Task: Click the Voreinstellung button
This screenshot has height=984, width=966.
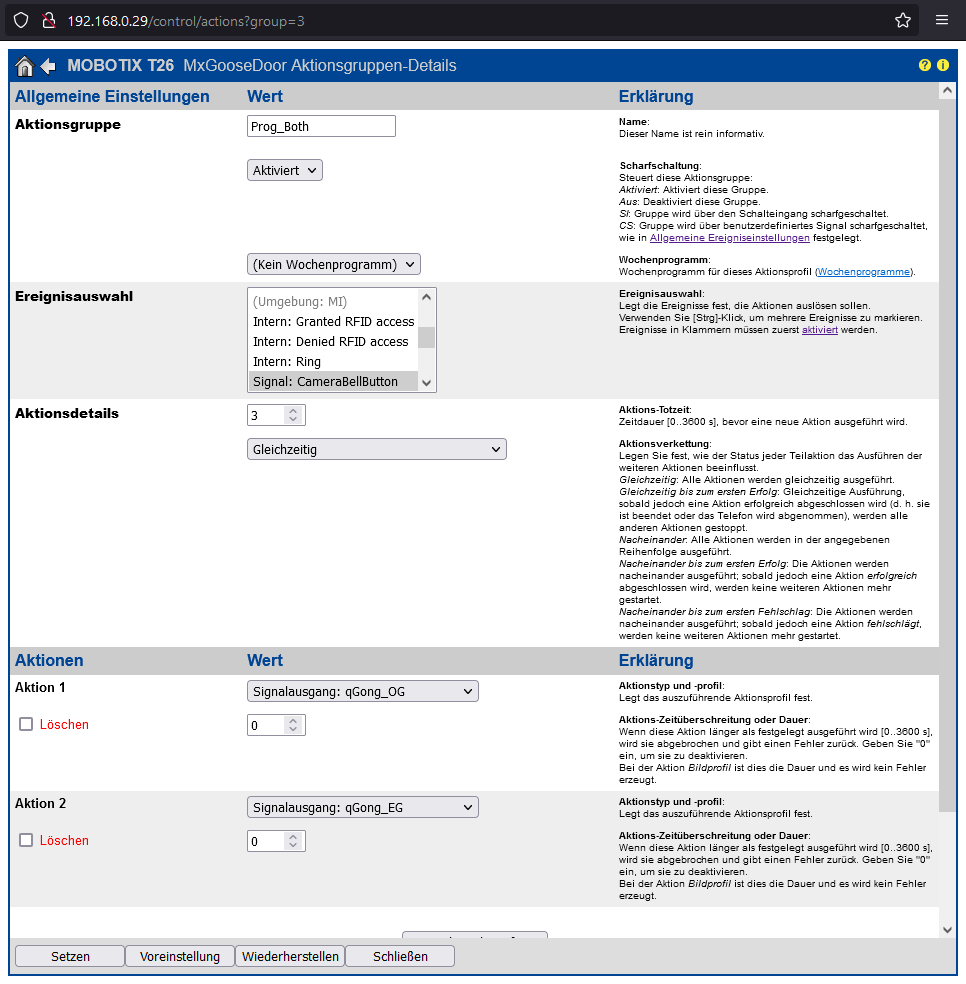Action: click(180, 956)
